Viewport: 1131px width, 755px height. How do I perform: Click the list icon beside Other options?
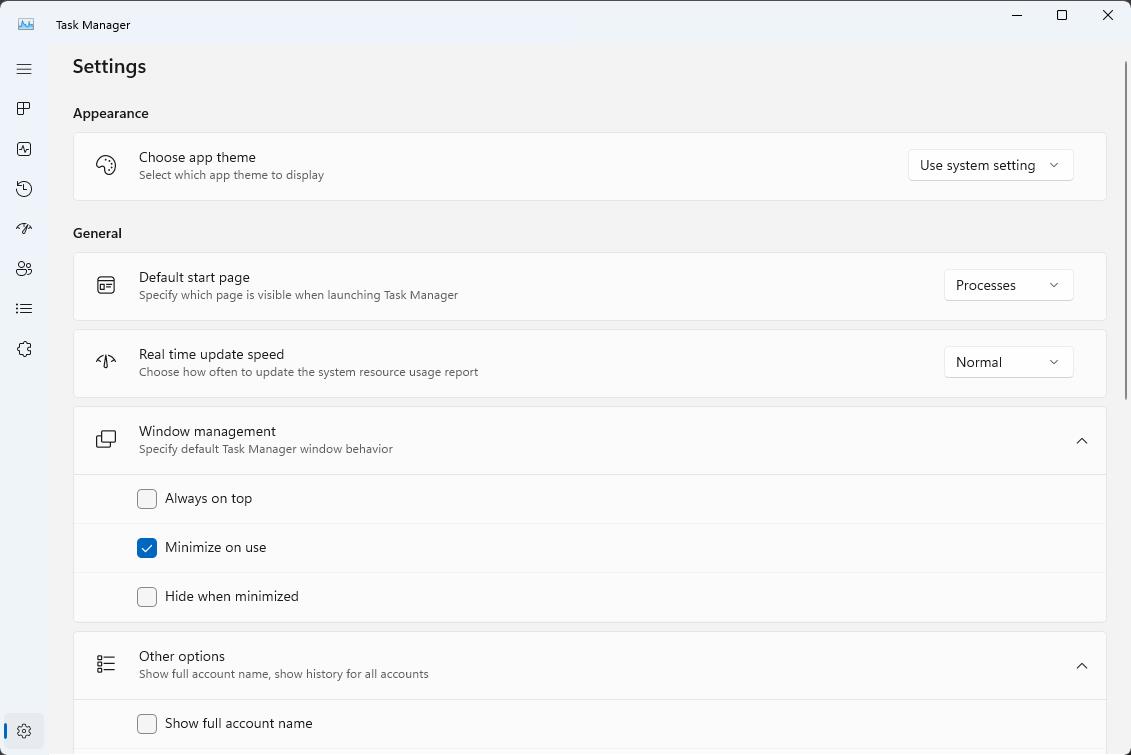point(106,664)
